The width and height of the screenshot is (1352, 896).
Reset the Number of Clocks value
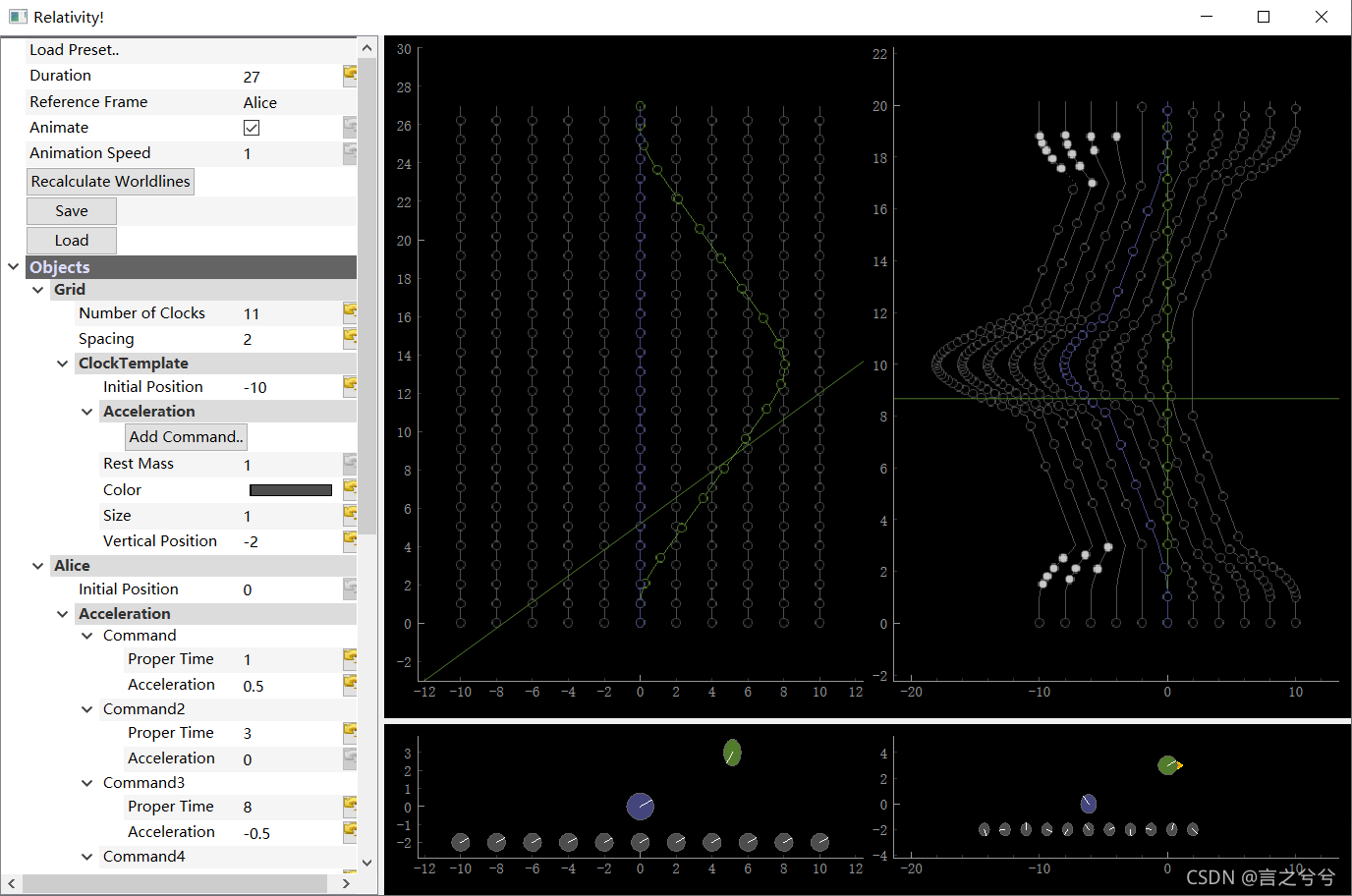pos(349,312)
